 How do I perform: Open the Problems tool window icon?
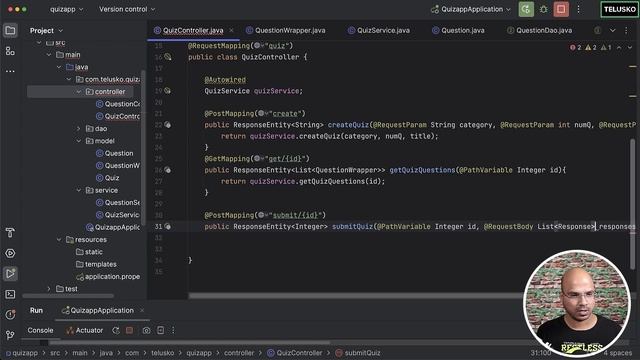tap(10, 315)
